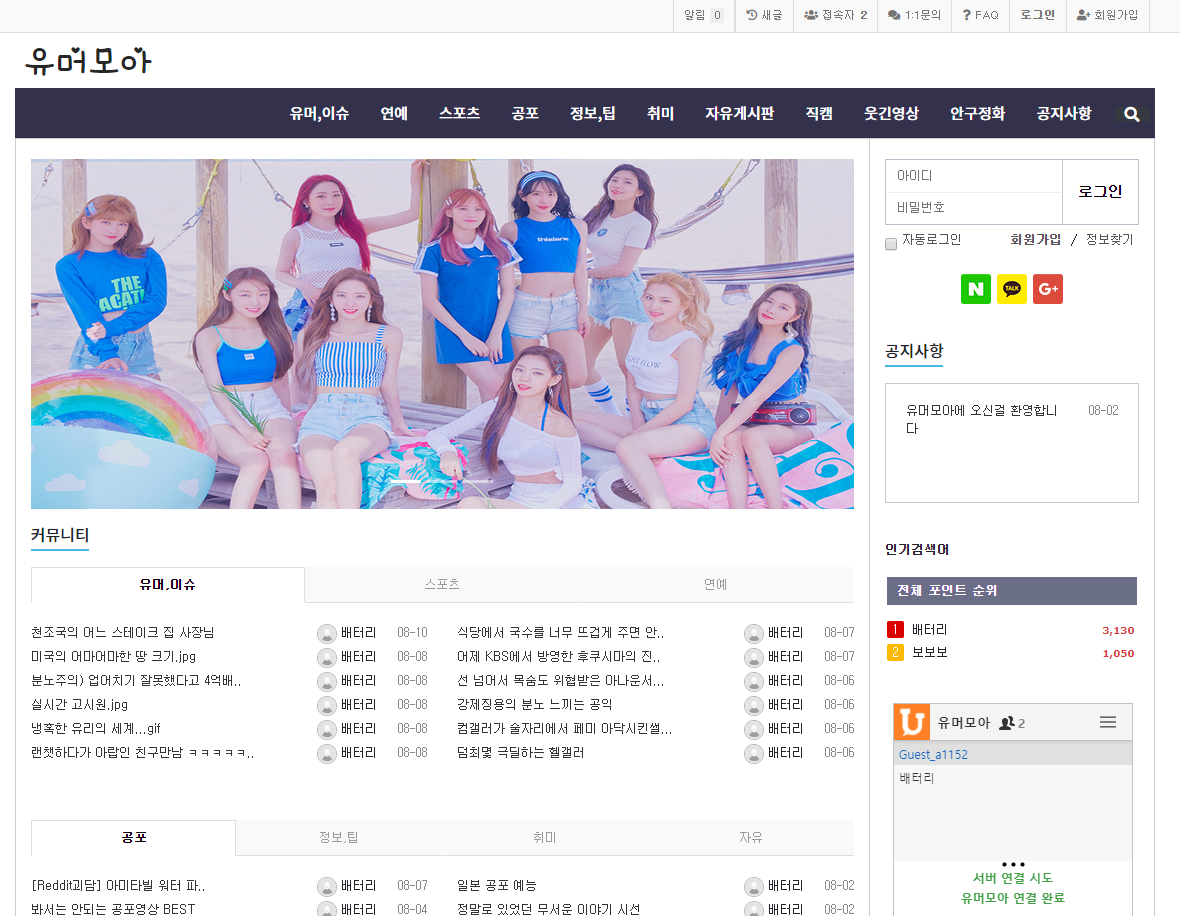This screenshot has width=1180, height=916.
Task: Switch to the 정보,팁 tab
Action: 338,838
